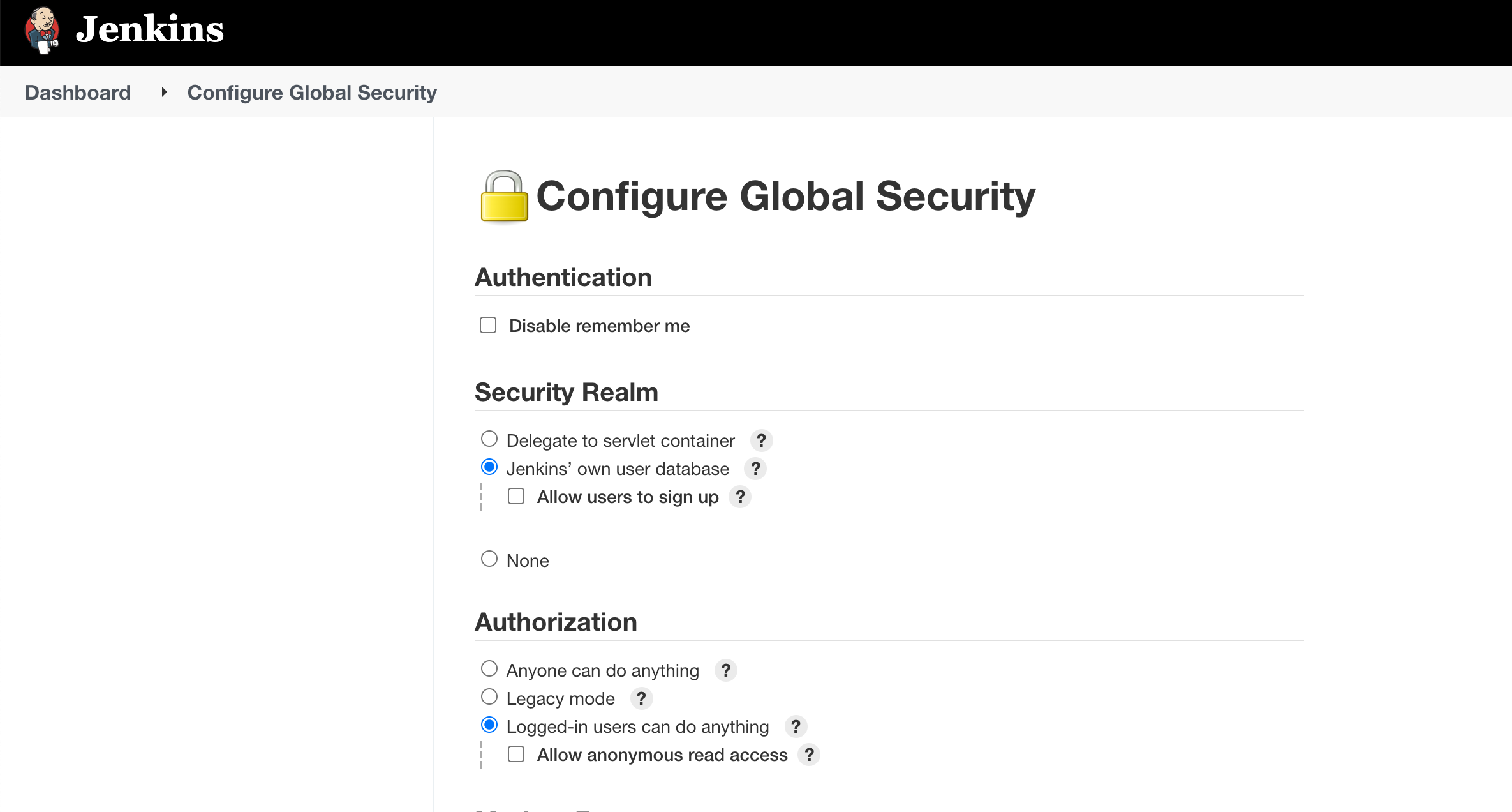Click the Authorization section heading
Viewport: 1512px width, 812px height.
556,622
